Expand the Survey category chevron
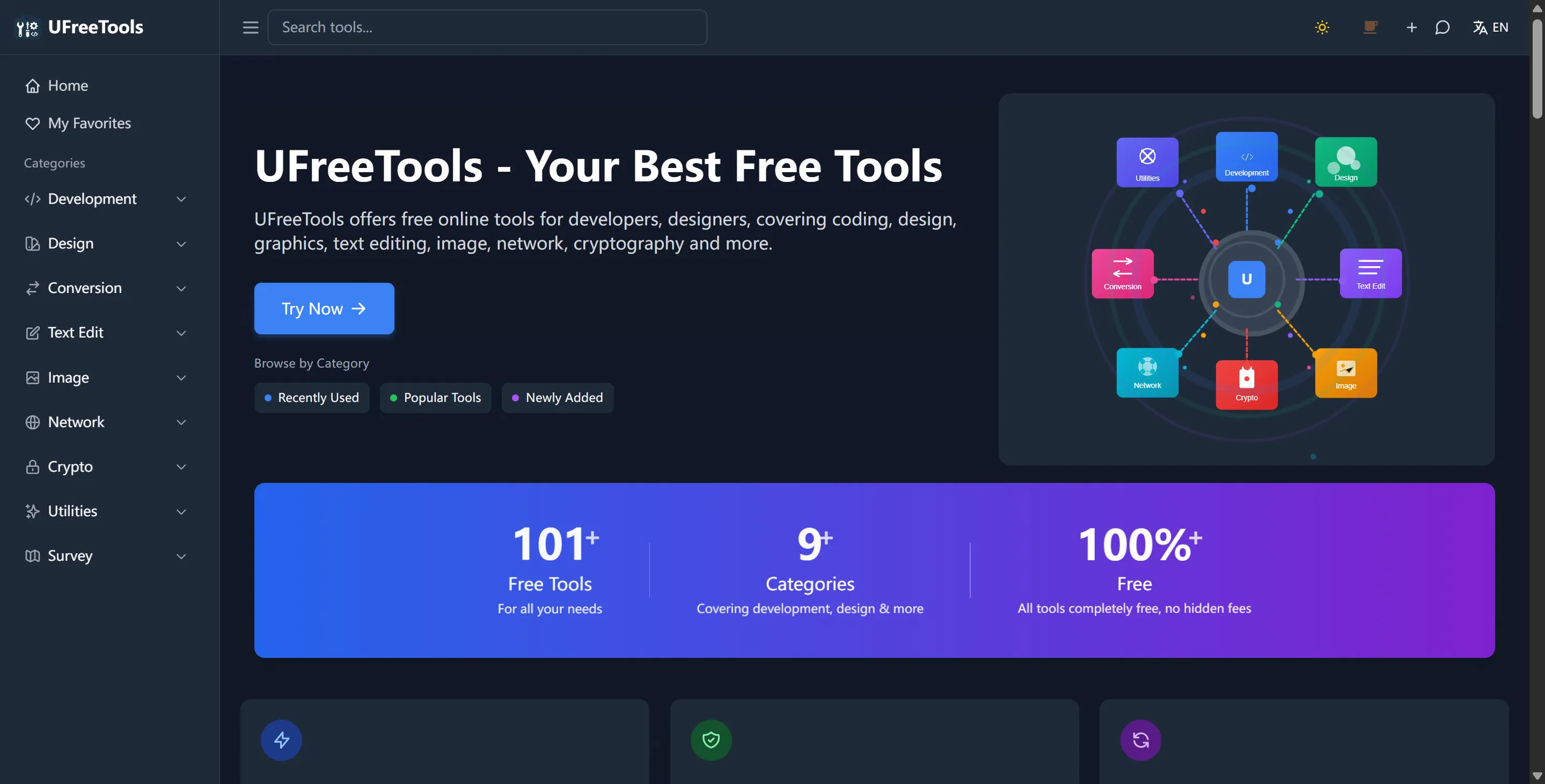 [181, 556]
